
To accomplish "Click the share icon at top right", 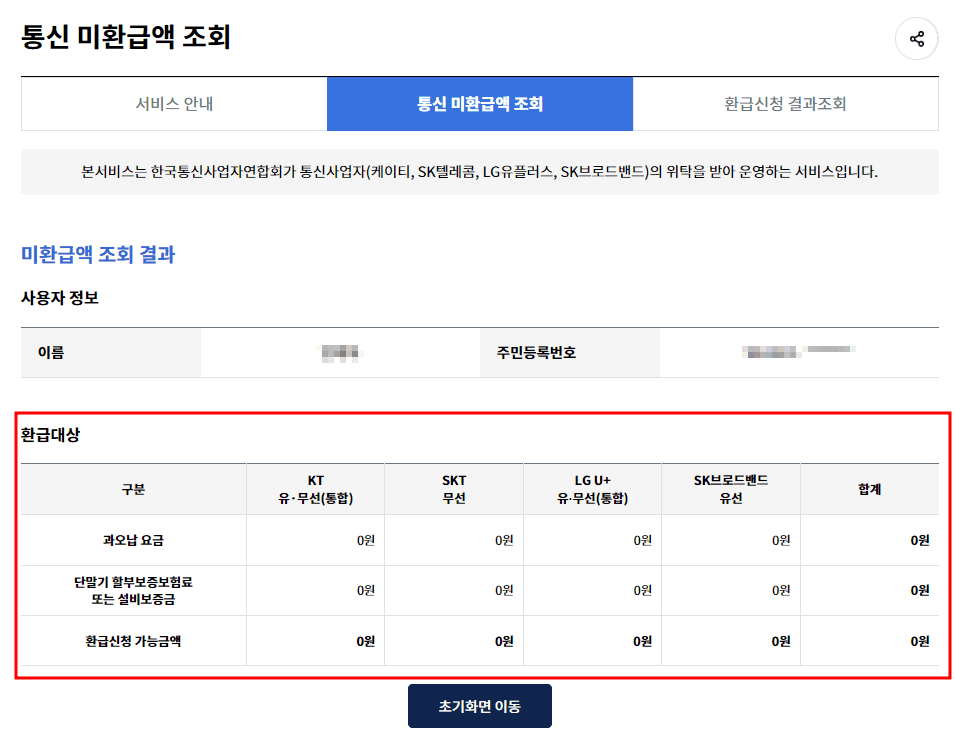I will click(916, 38).
